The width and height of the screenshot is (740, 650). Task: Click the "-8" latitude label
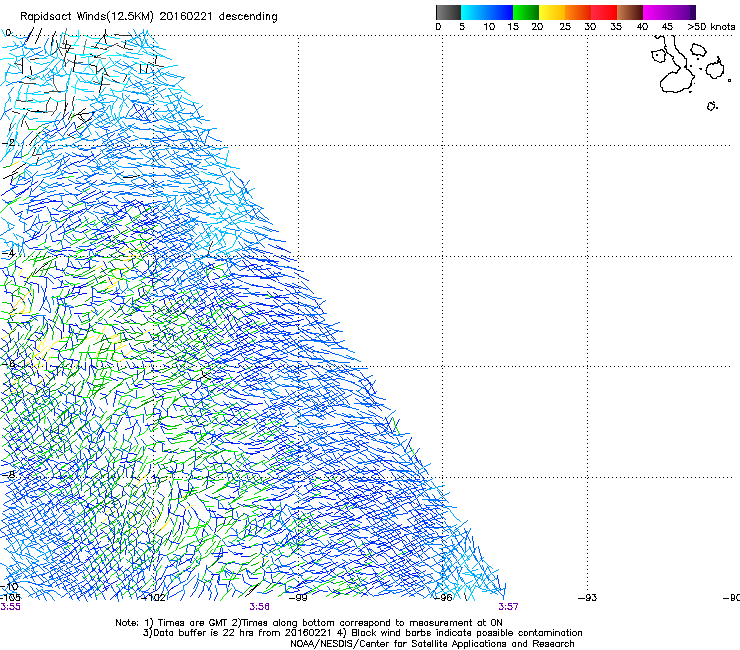pos(8,474)
